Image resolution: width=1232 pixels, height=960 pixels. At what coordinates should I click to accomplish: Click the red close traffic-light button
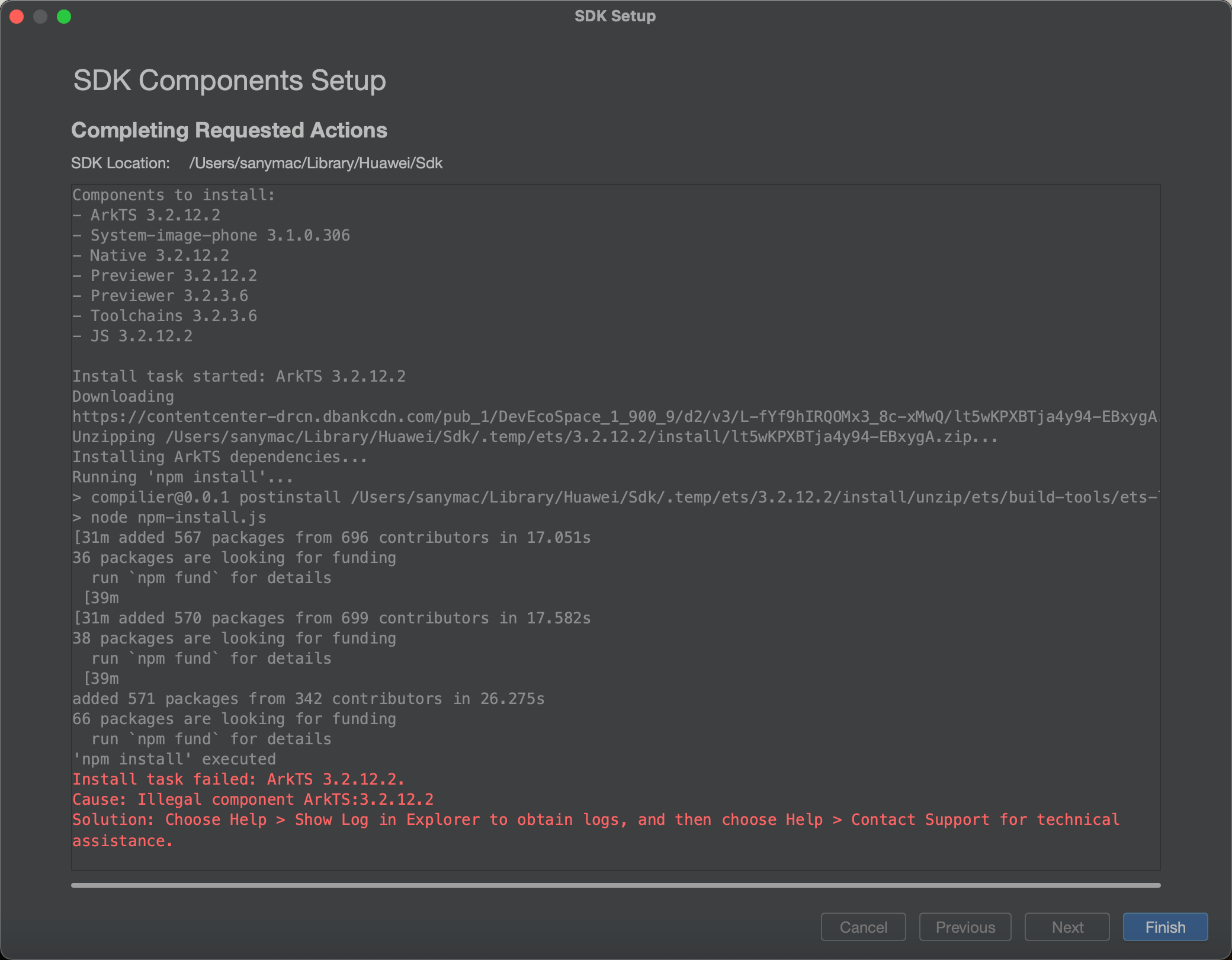18,17
